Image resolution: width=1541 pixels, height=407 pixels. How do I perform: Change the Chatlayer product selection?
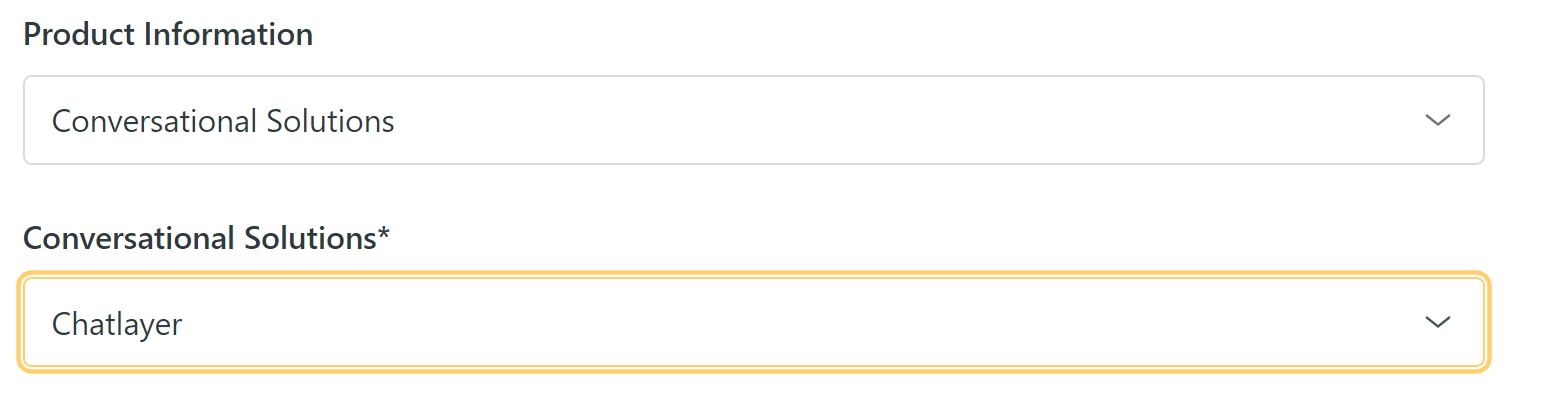(753, 322)
